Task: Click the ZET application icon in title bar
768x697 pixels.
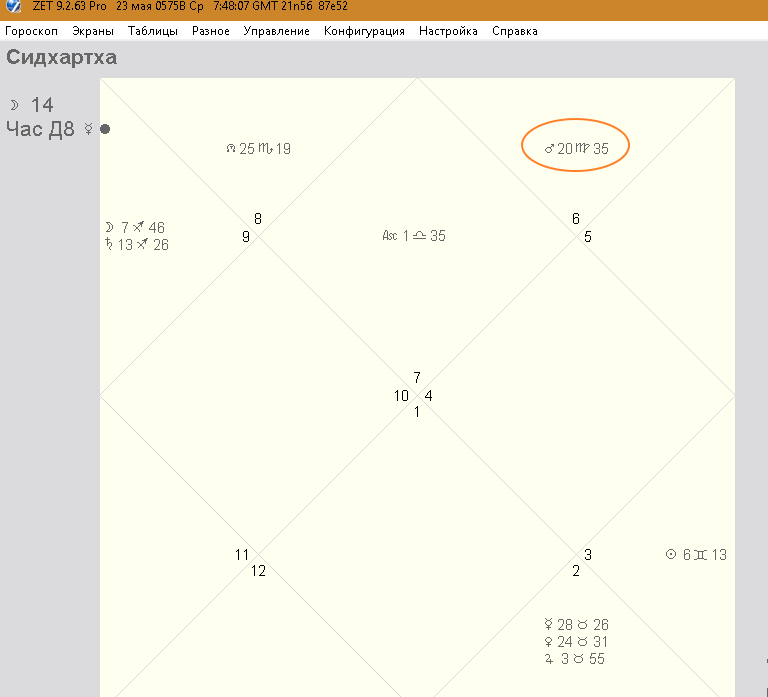Action: [14, 6]
